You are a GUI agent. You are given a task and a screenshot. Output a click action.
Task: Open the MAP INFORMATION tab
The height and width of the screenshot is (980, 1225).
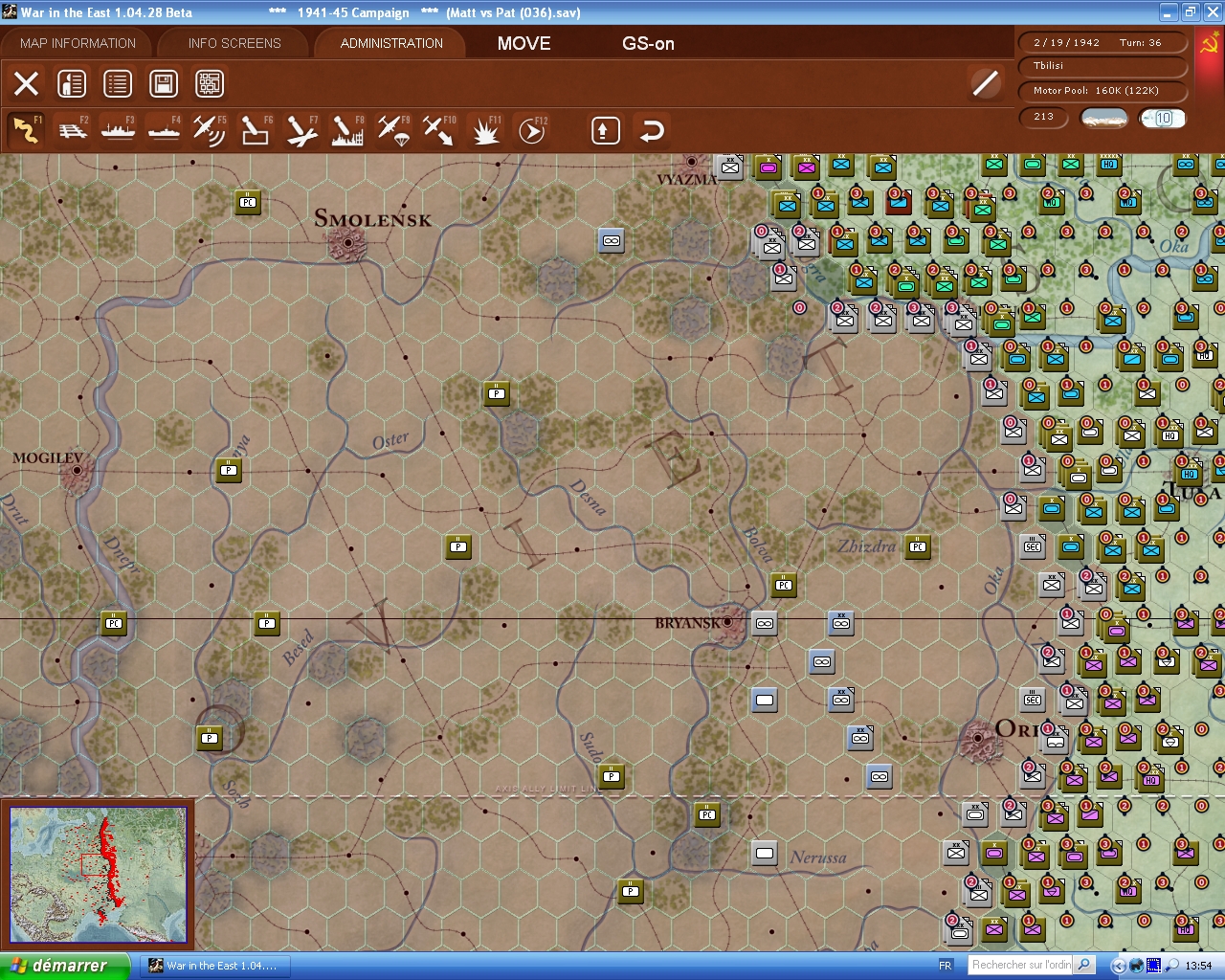[78, 43]
